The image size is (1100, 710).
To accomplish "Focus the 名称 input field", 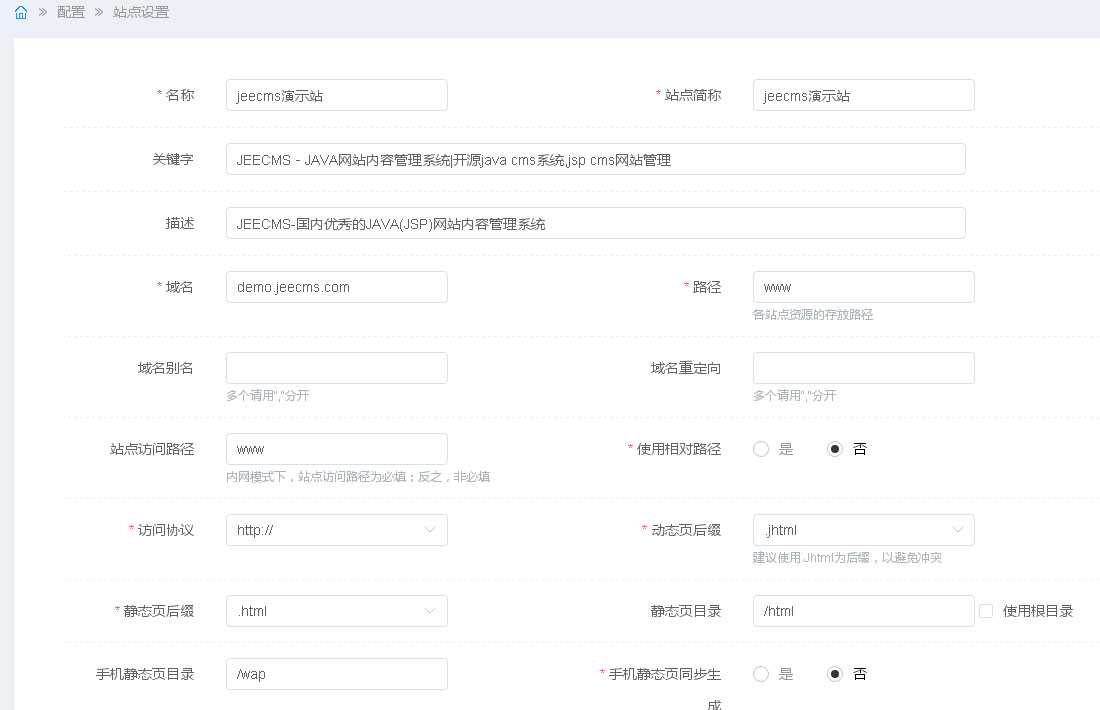I will click(337, 95).
